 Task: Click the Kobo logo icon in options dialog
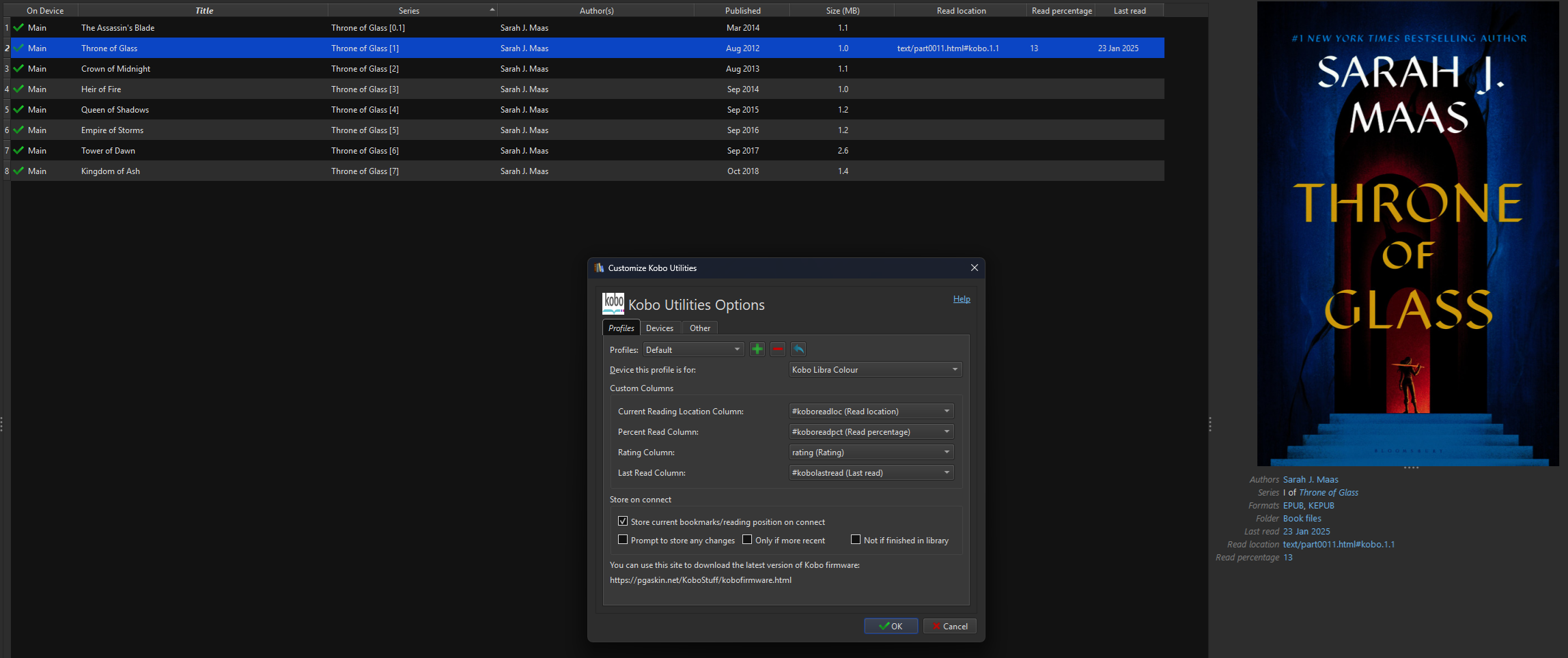(613, 304)
